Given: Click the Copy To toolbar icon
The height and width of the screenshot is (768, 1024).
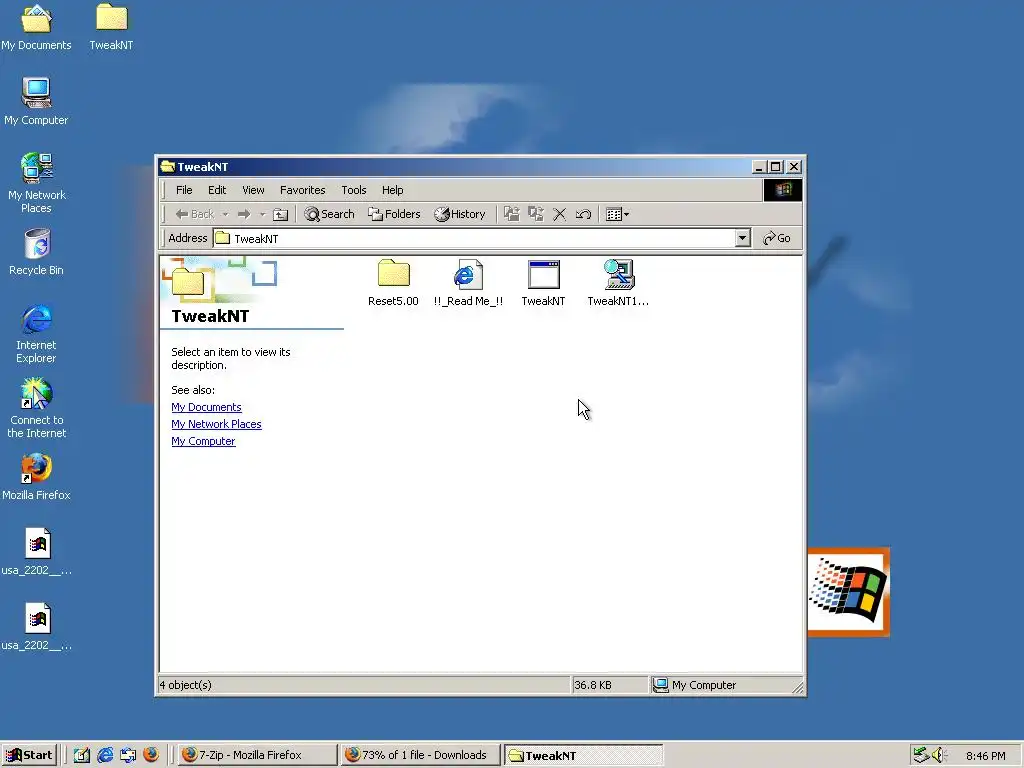Looking at the screenshot, I should pyautogui.click(x=536, y=214).
